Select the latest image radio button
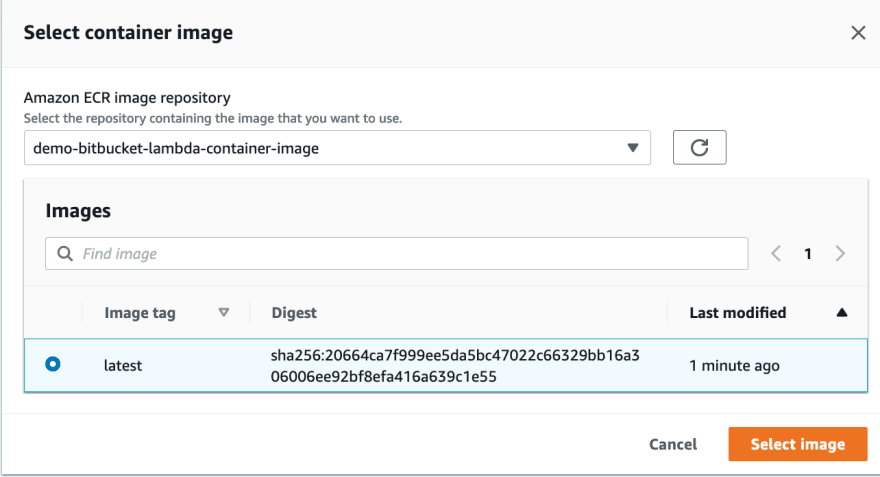This screenshot has height=477, width=880. click(x=53, y=364)
